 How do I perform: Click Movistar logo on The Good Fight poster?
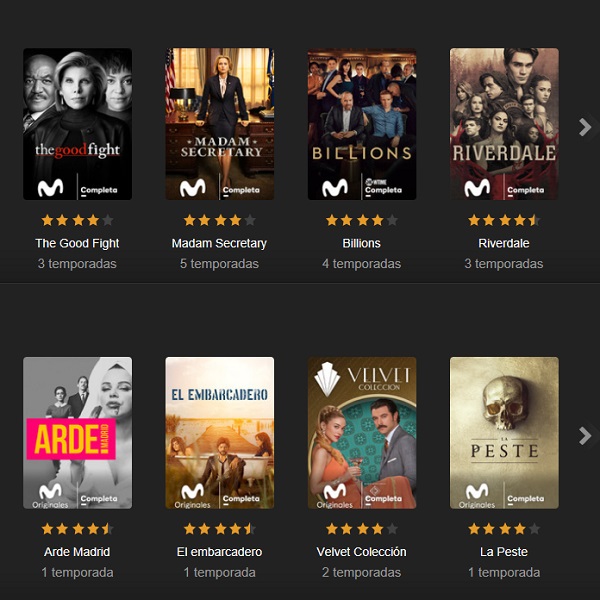click(50, 188)
